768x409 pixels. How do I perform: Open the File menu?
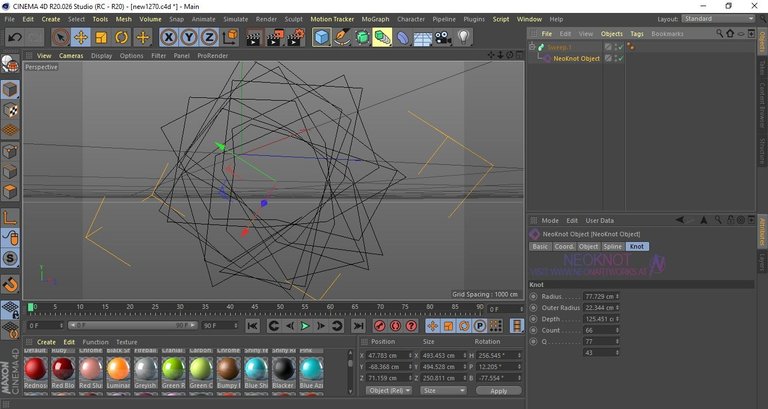10,19
